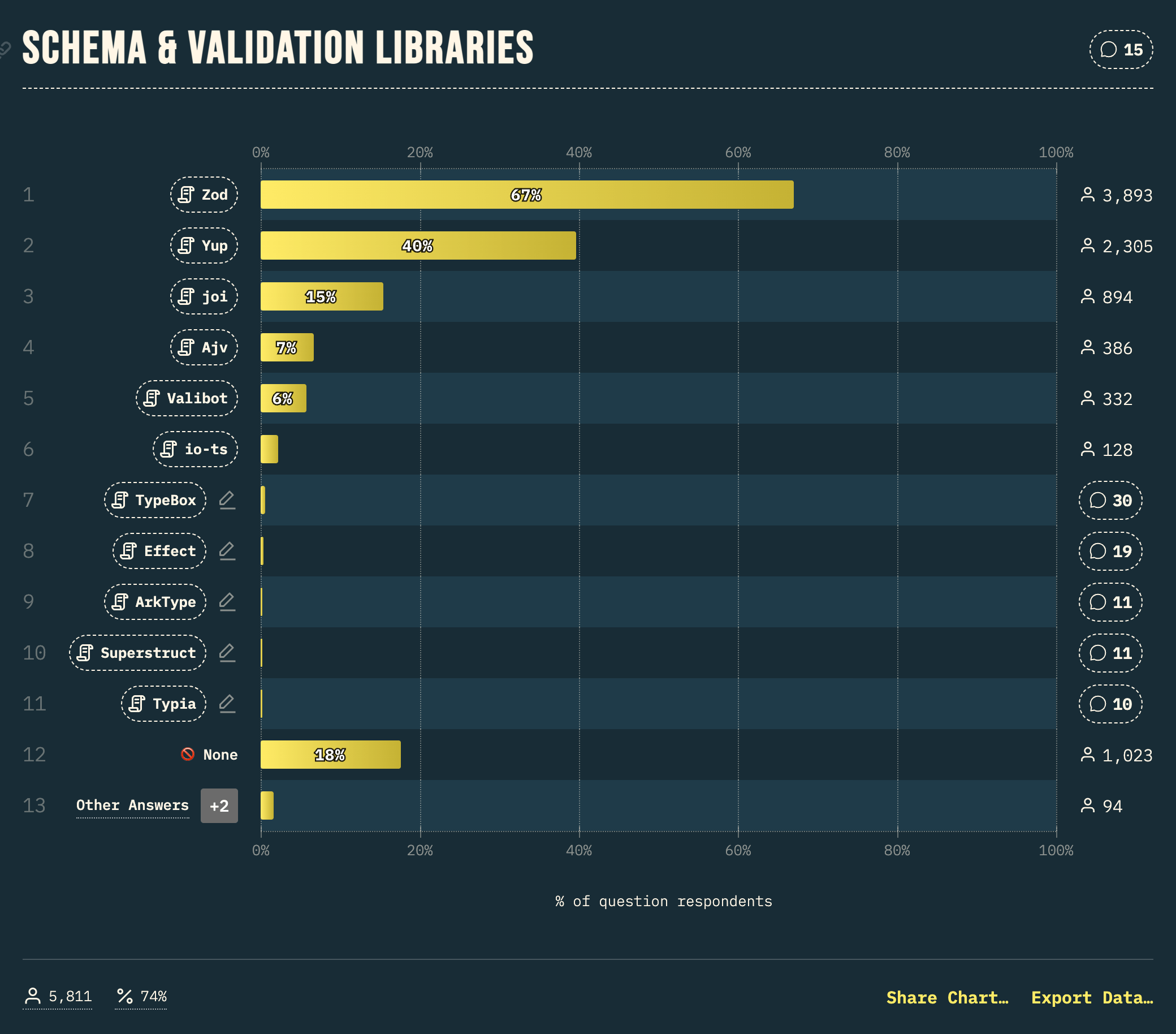1176x1034 pixels.
Task: Open the Export Data dialog
Action: point(1092,997)
